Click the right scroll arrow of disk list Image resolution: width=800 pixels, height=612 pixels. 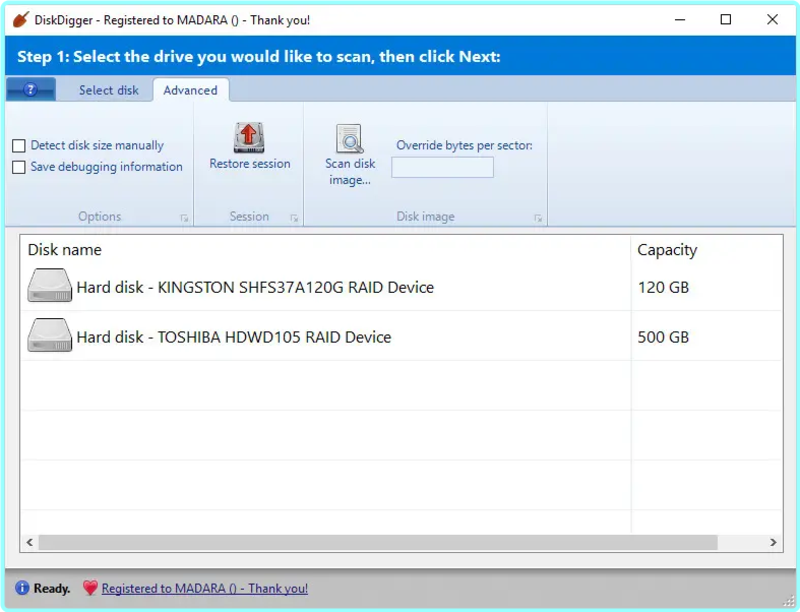pos(773,542)
